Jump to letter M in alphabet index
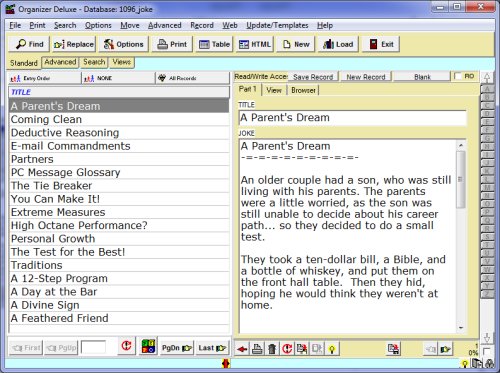This screenshot has height=373, width=500. pyautogui.click(x=487, y=188)
